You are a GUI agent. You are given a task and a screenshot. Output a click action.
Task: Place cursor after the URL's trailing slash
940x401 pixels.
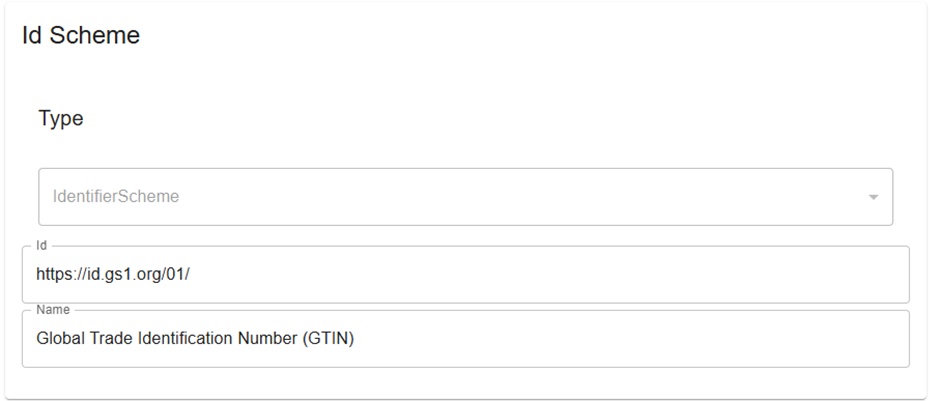pyautogui.click(x=191, y=273)
